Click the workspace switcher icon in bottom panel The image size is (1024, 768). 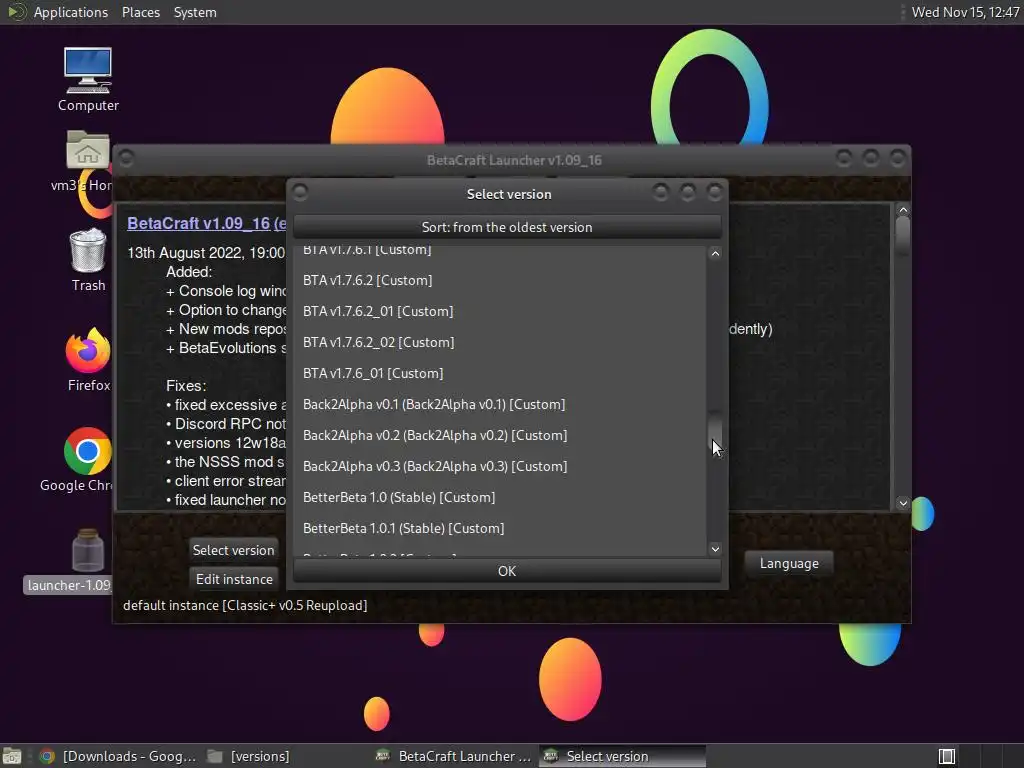click(x=946, y=756)
